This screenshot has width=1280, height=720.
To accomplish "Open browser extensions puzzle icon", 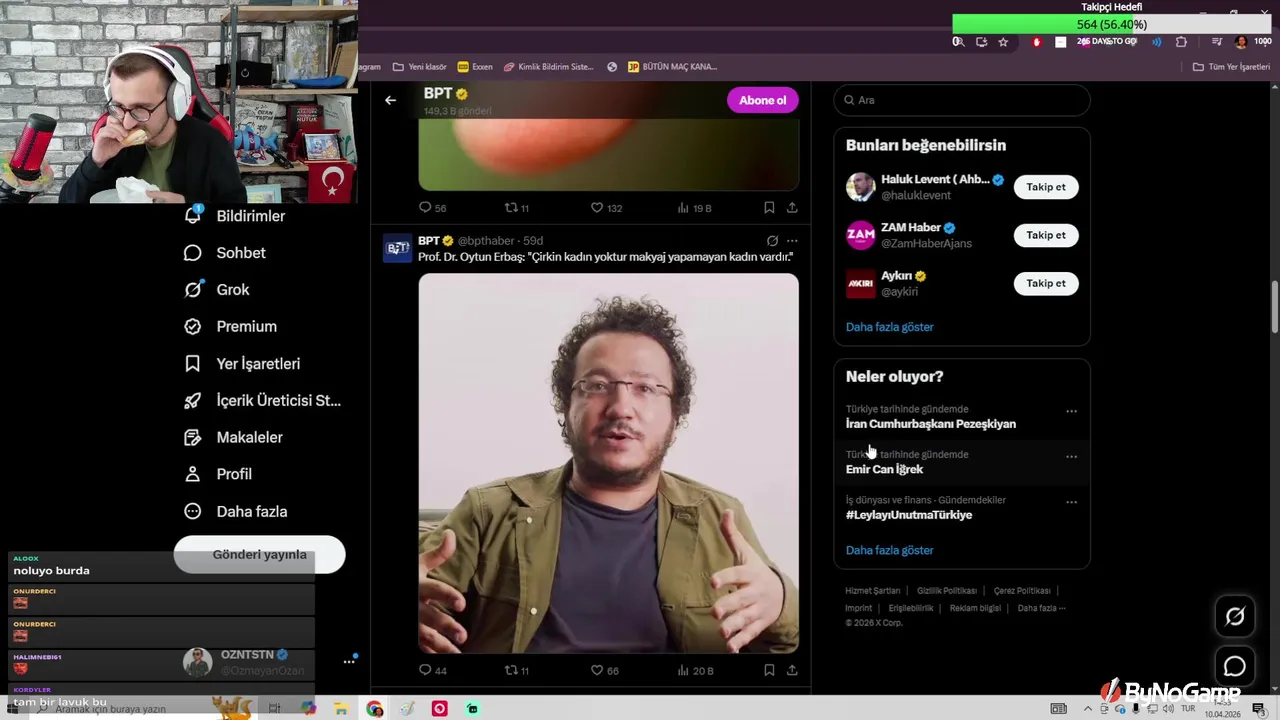I will 1181,42.
